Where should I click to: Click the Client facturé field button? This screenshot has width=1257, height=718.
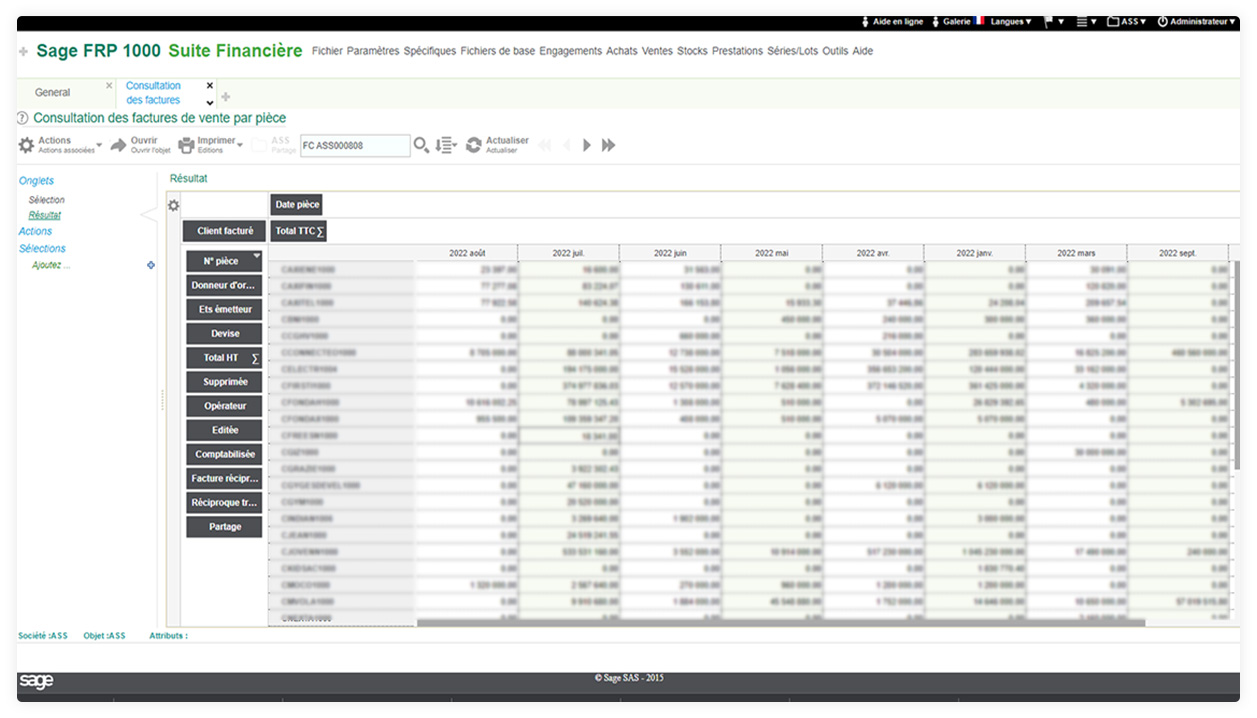(x=225, y=231)
